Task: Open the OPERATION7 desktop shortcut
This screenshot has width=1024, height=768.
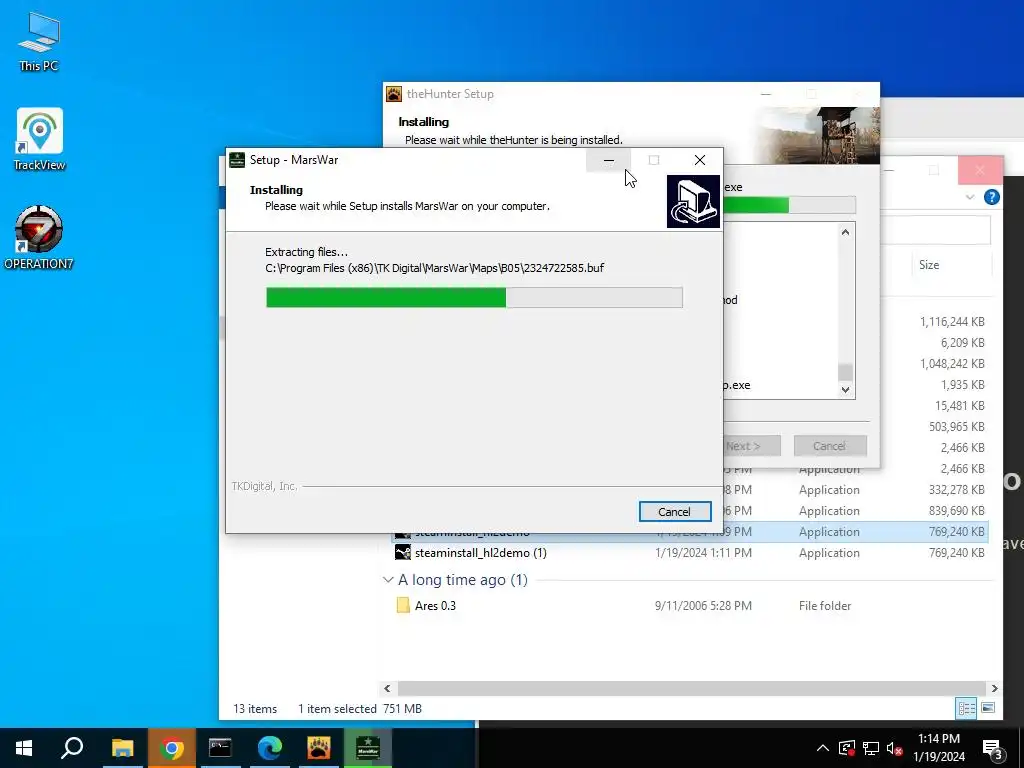Action: (x=39, y=237)
